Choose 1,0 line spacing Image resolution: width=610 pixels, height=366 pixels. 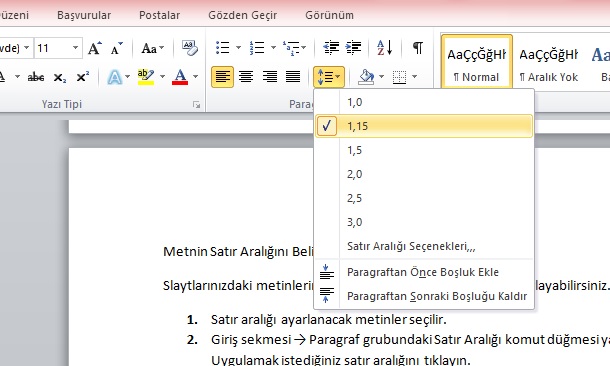424,102
